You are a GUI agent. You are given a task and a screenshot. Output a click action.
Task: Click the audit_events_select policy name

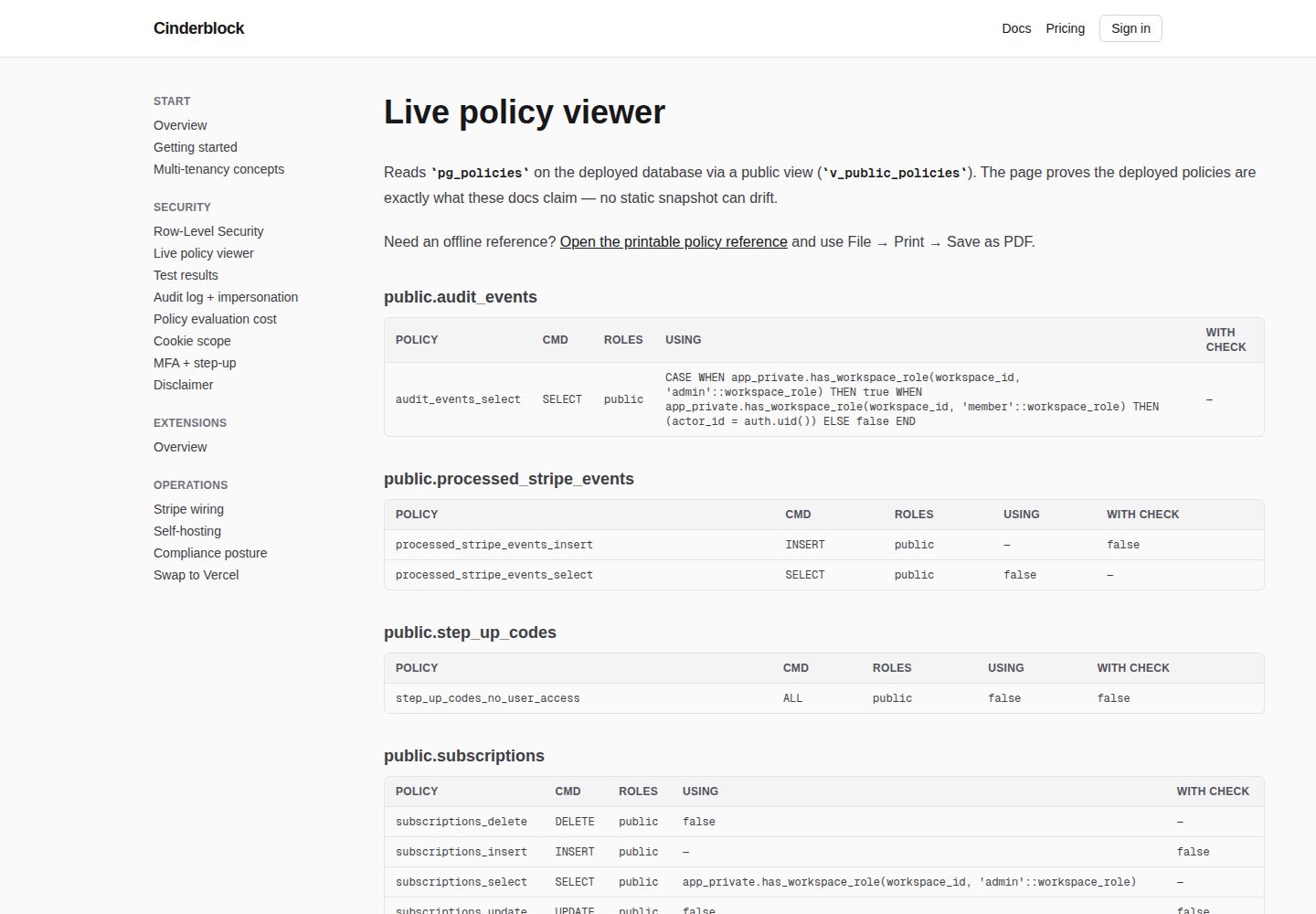(x=458, y=399)
